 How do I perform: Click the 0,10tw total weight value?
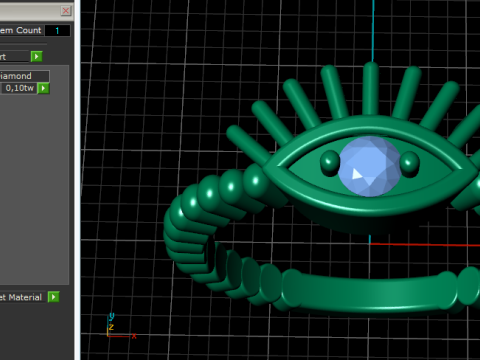point(19,88)
